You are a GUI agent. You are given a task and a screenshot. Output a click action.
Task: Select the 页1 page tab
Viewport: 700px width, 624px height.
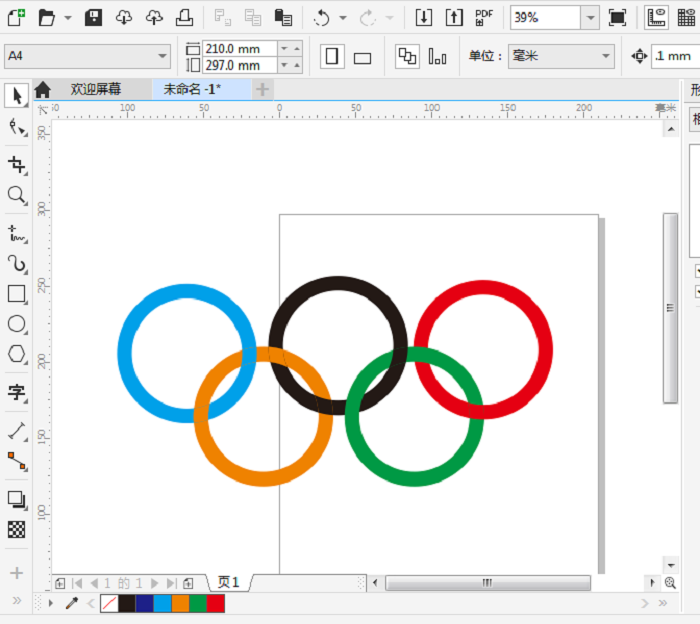point(229,582)
